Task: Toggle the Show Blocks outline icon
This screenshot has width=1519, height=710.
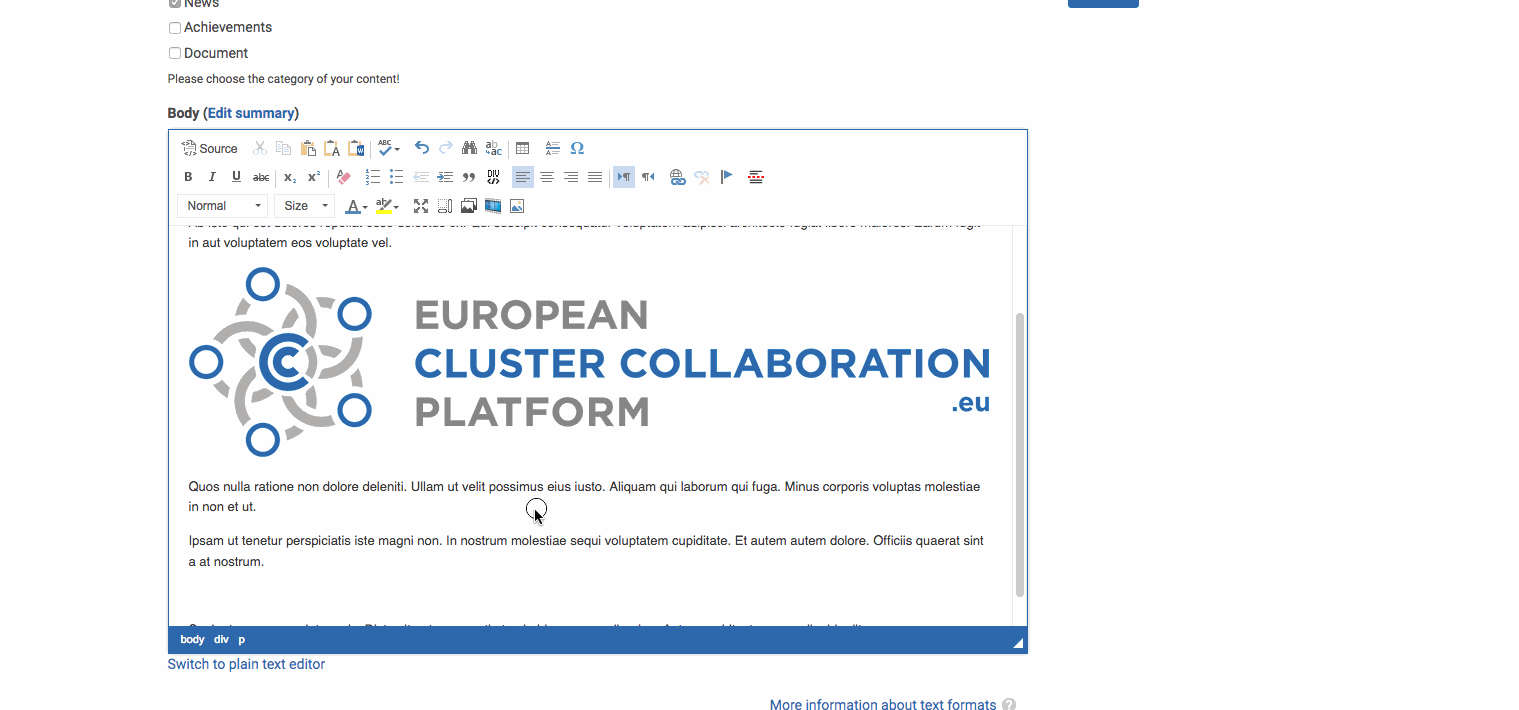Action: click(445, 206)
